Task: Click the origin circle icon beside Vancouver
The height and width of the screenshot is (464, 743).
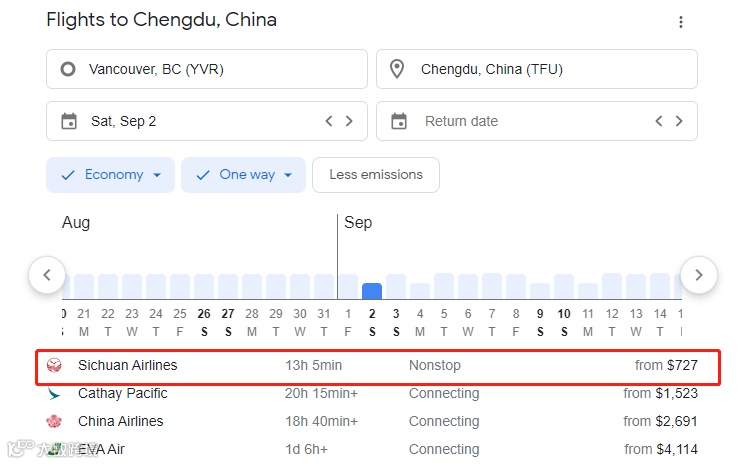Action: click(68, 69)
